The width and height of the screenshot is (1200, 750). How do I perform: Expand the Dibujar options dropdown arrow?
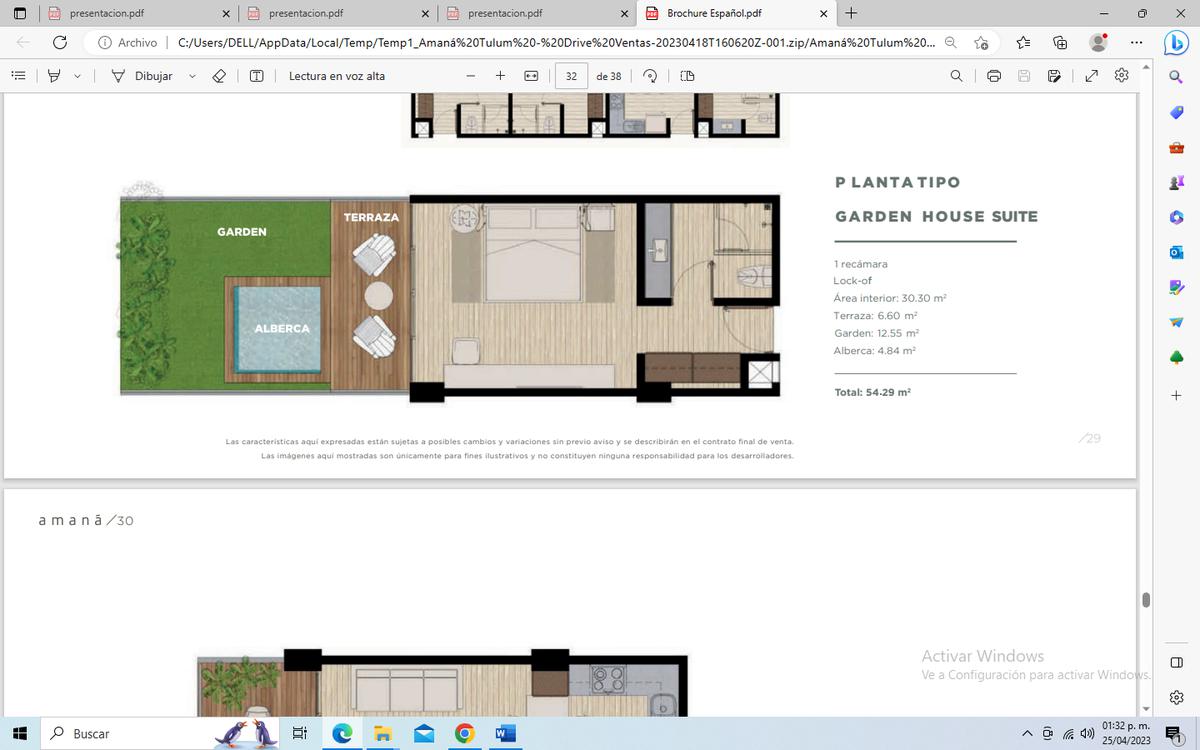(x=192, y=76)
